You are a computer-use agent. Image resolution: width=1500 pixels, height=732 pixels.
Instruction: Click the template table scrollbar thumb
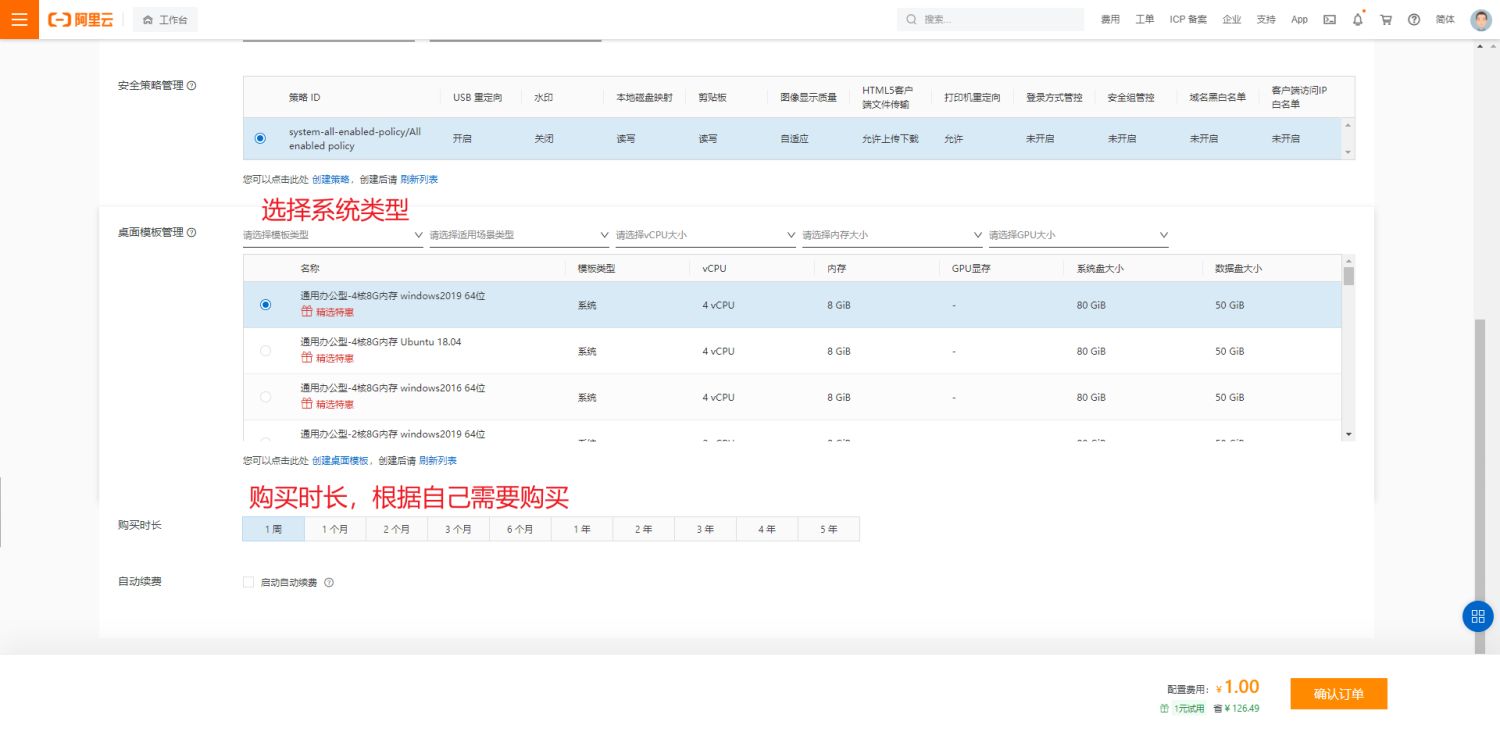(1348, 276)
